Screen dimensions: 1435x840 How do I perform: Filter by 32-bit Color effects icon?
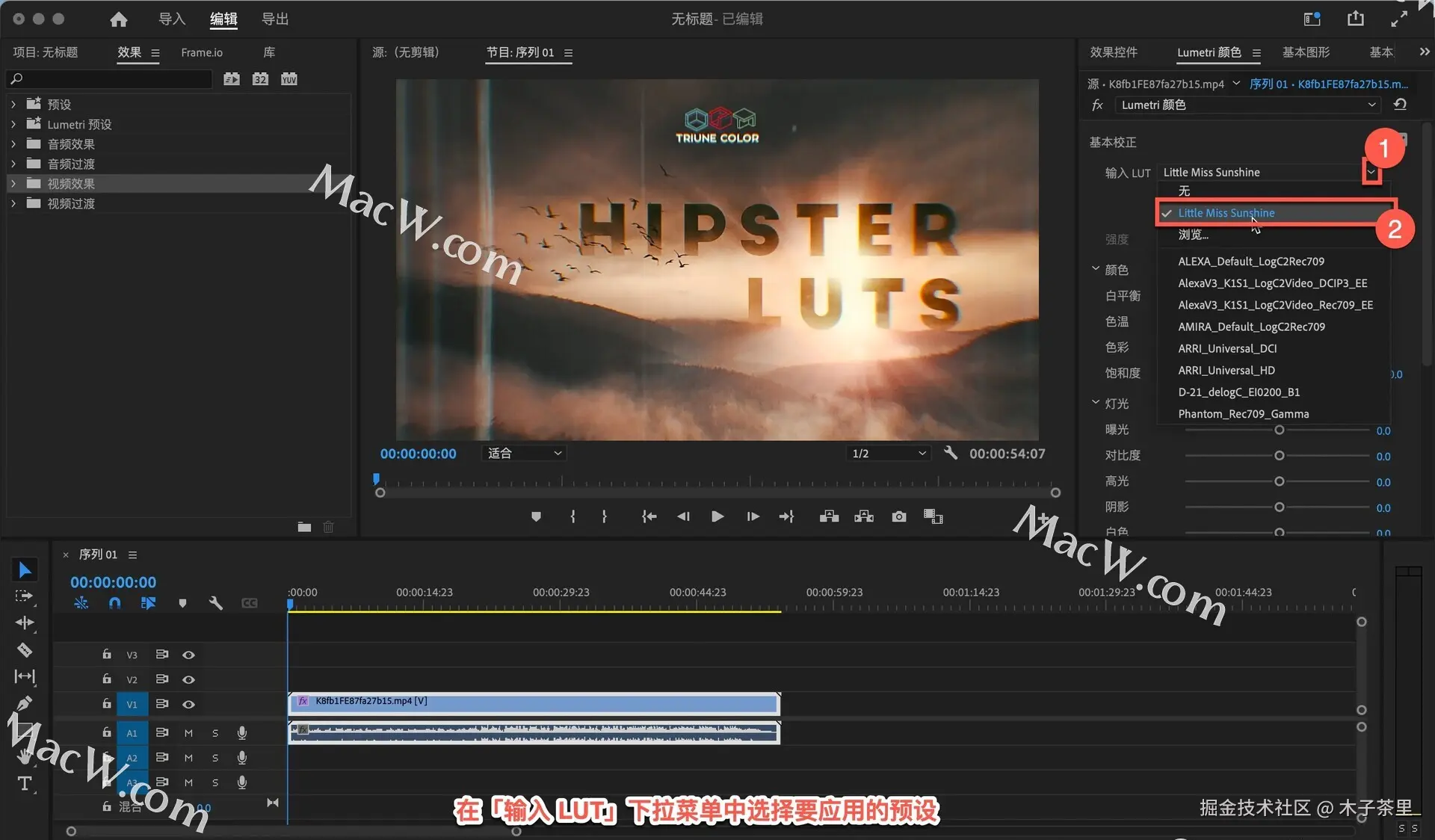tap(260, 79)
